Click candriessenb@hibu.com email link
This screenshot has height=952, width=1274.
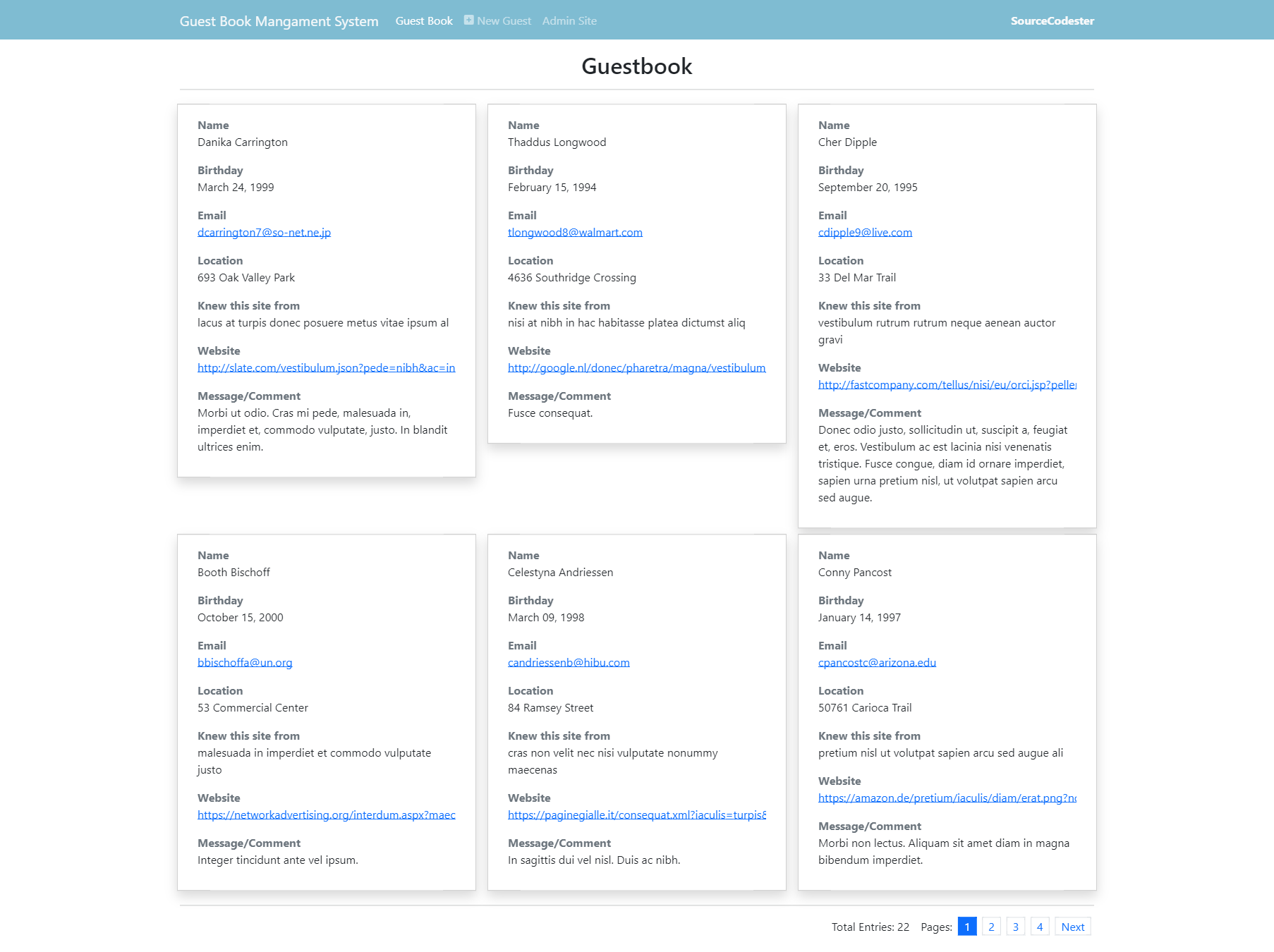[569, 662]
